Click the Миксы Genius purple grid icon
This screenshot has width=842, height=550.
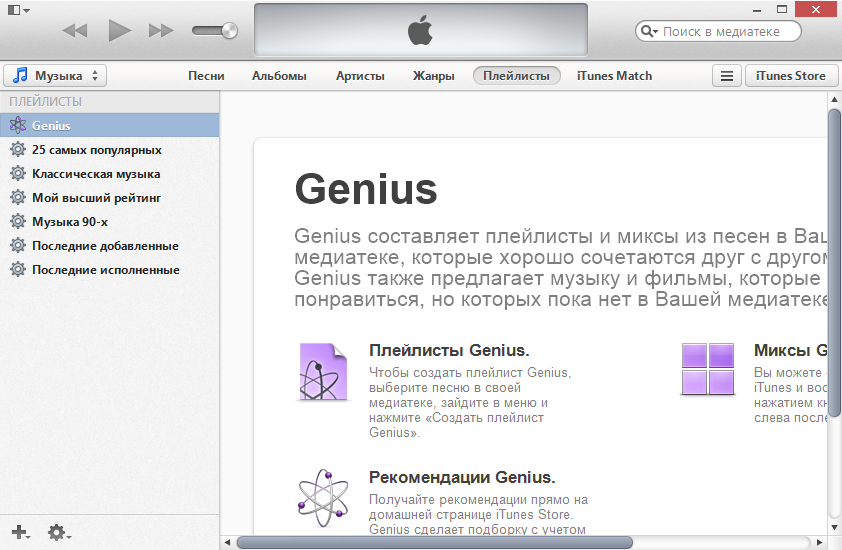708,369
